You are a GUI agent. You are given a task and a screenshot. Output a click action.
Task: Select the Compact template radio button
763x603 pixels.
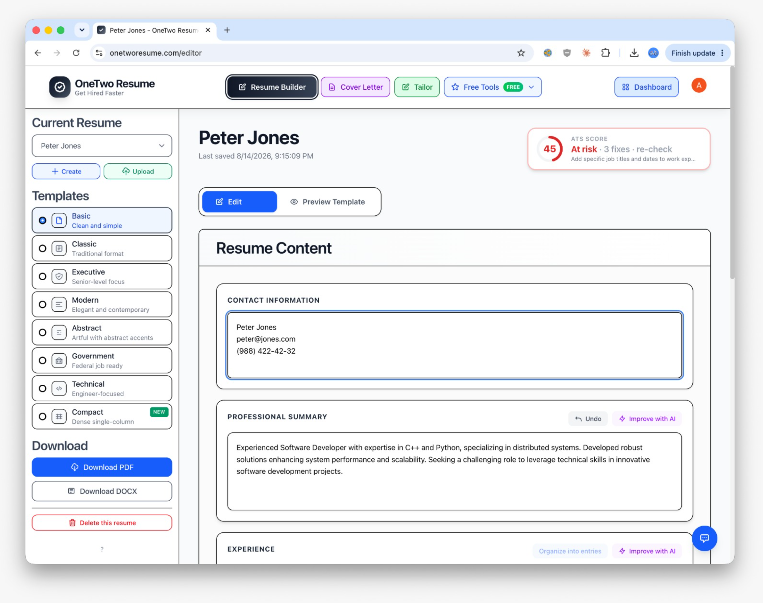[42, 417]
